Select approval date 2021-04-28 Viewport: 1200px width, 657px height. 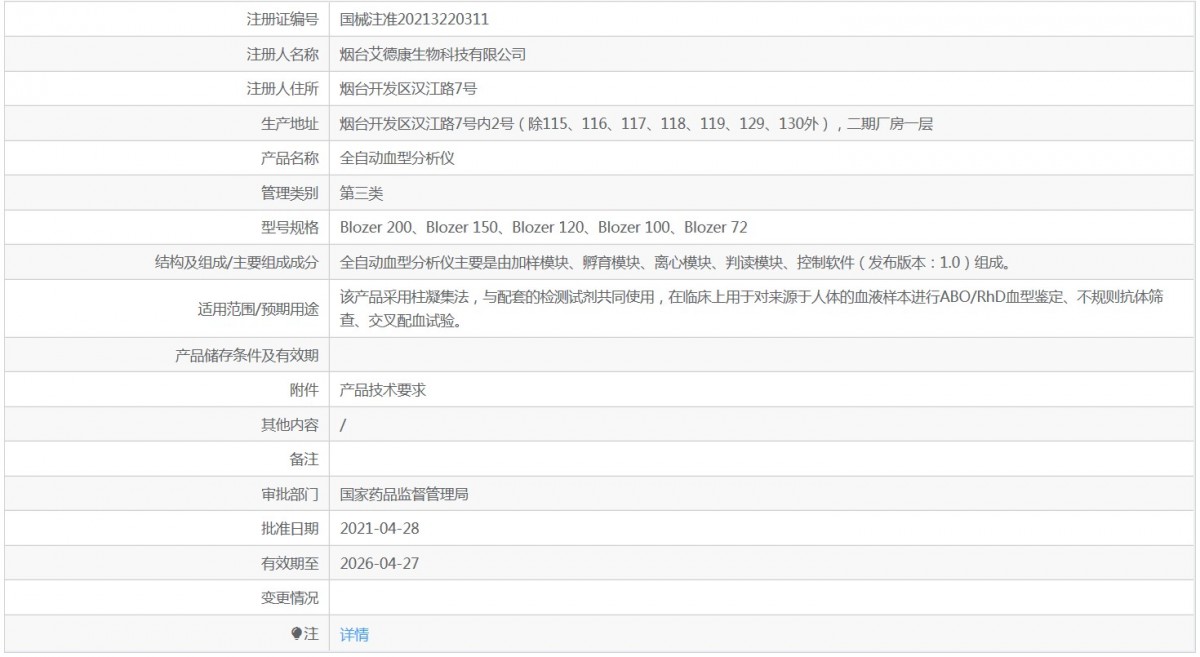379,529
